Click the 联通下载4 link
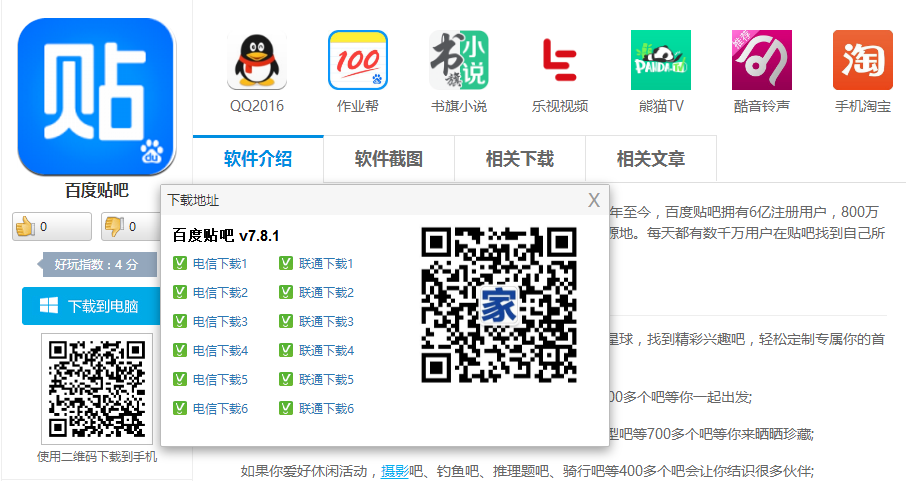 click(326, 351)
